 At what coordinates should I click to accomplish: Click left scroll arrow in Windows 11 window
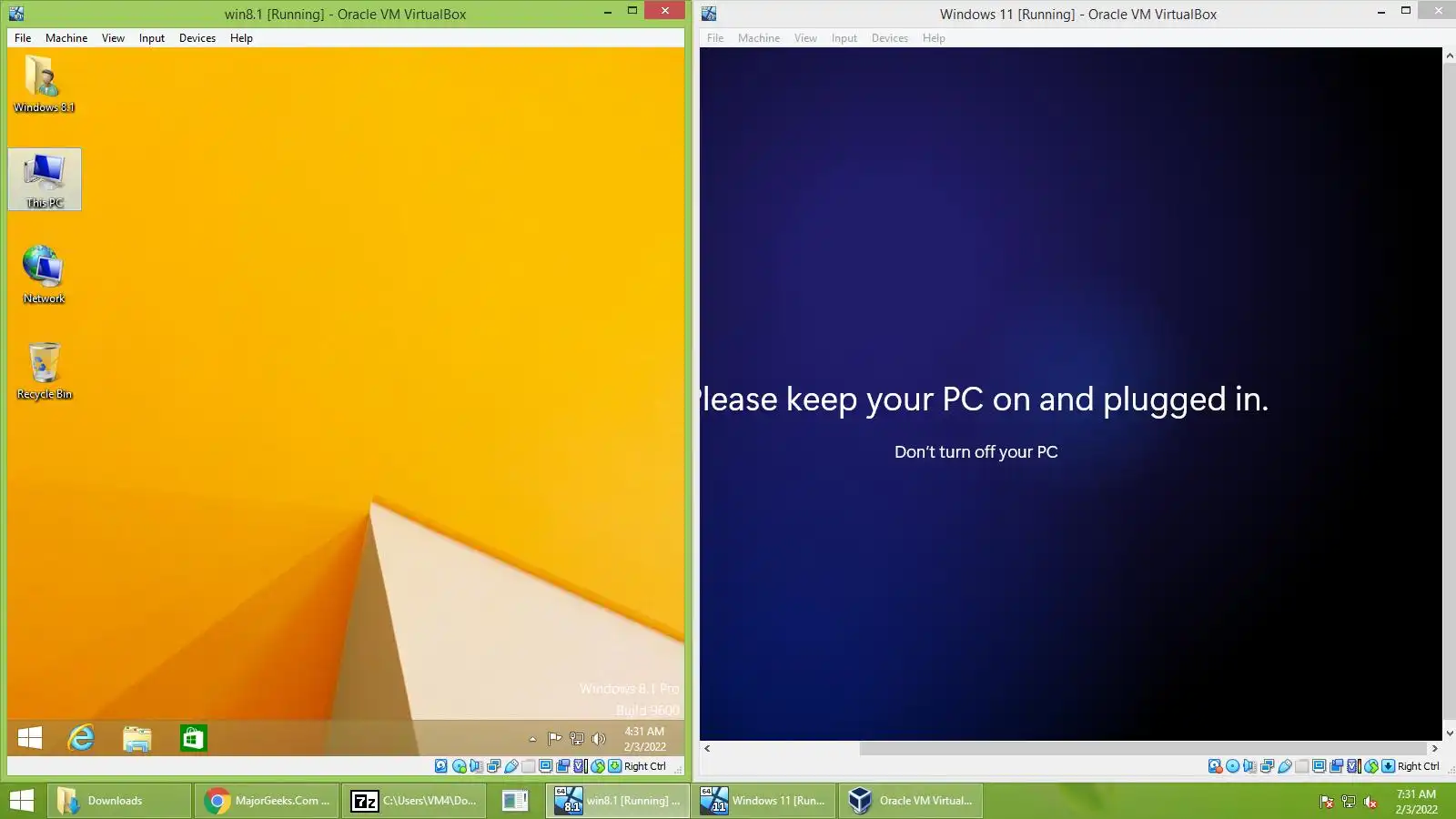pos(707,748)
